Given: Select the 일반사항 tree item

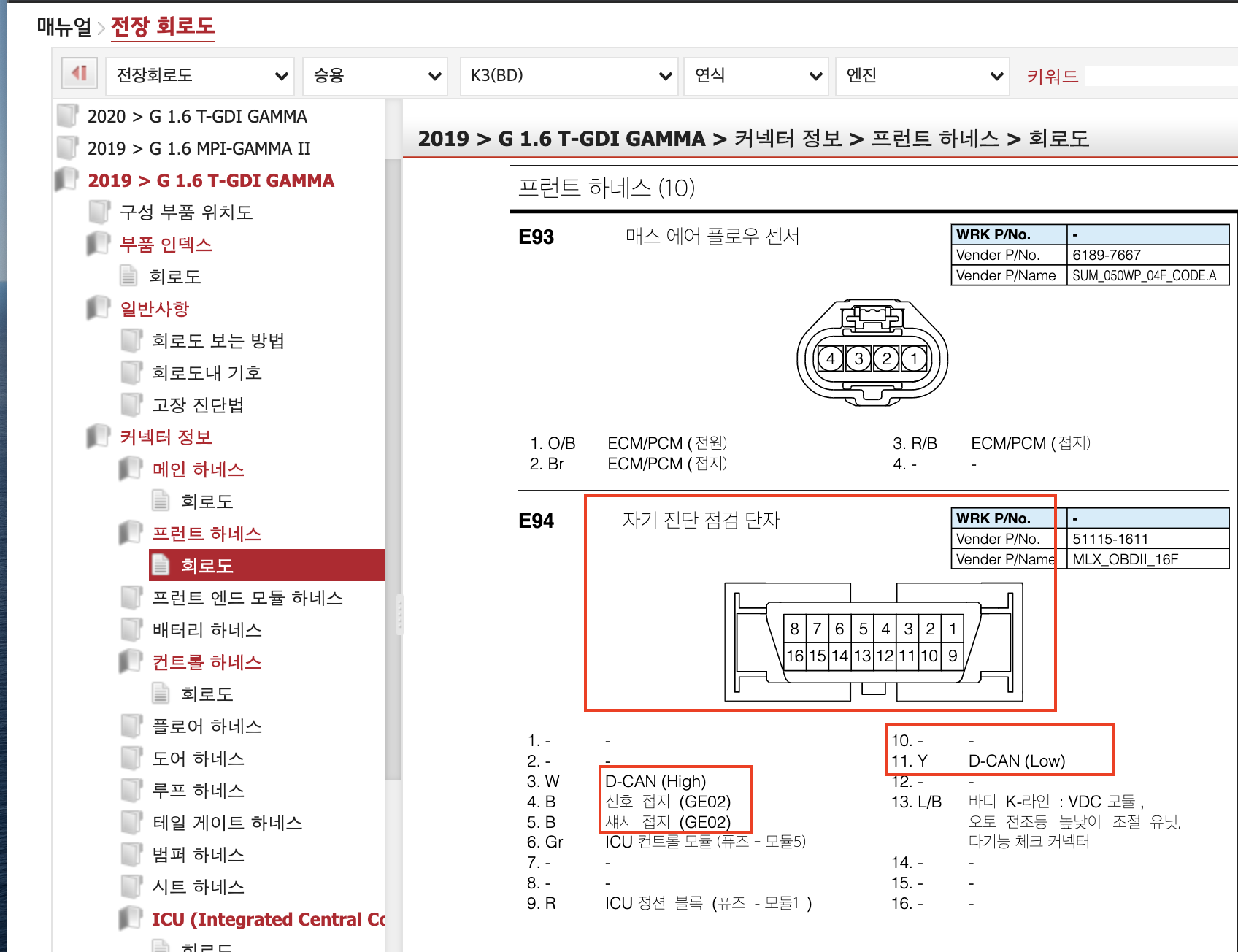Looking at the screenshot, I should tap(154, 309).
